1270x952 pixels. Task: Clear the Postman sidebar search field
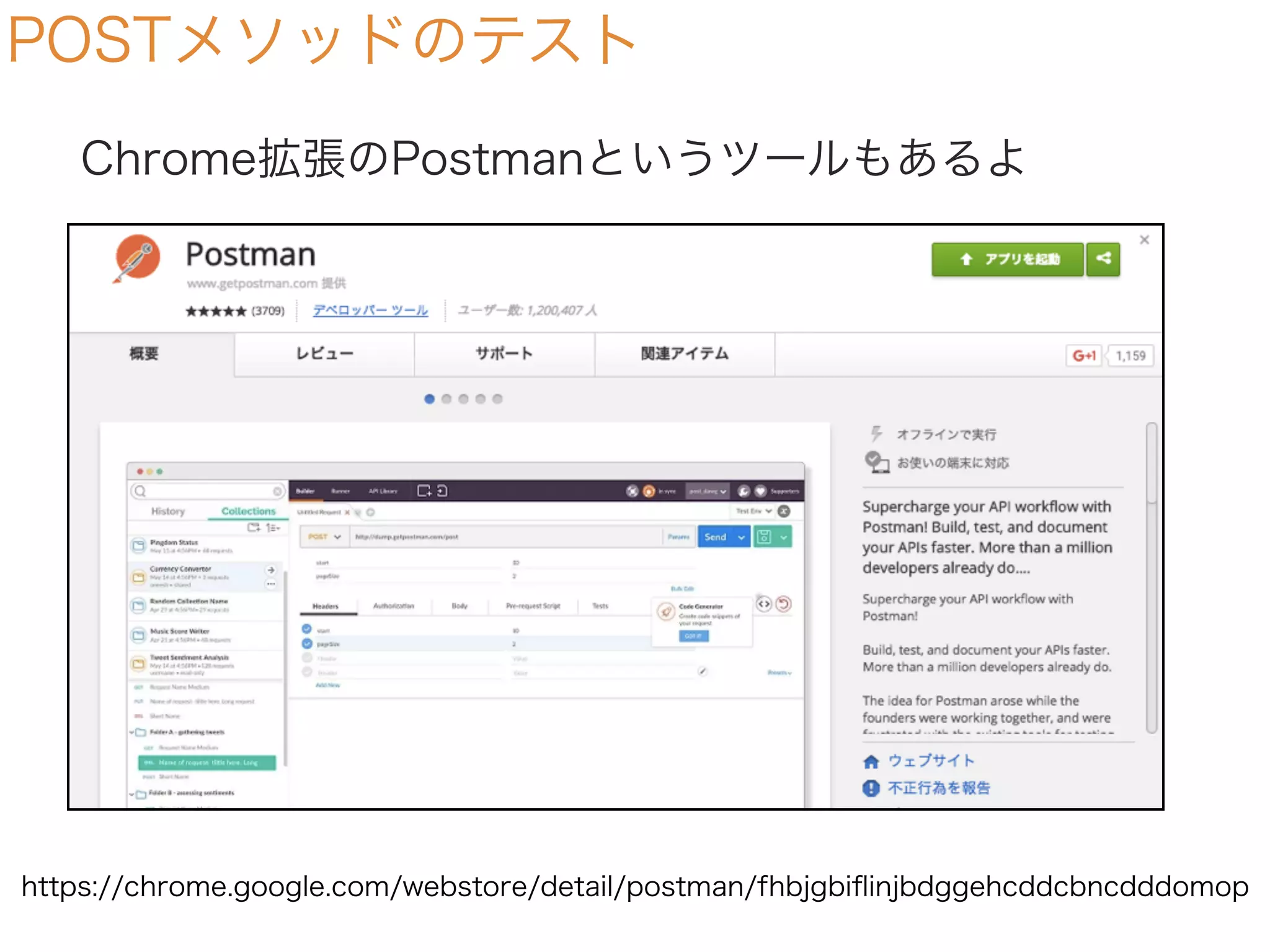coord(277,491)
